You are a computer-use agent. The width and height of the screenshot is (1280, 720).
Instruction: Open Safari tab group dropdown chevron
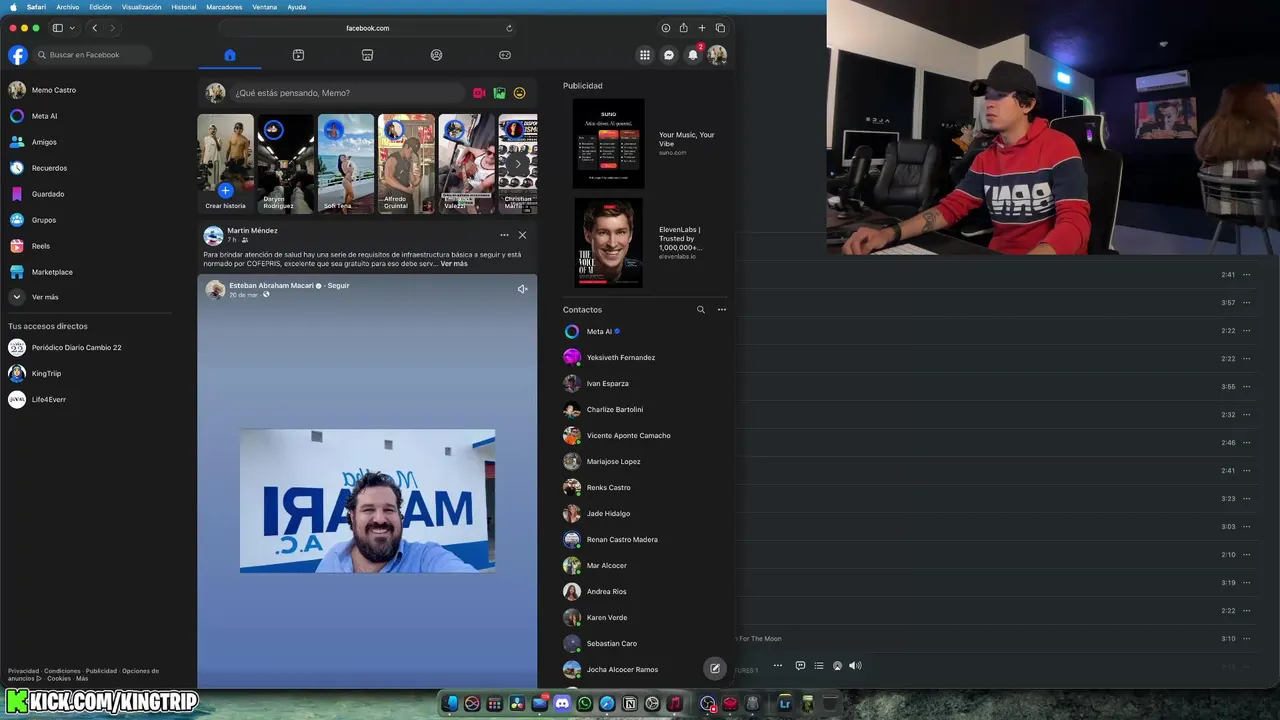pyautogui.click(x=72, y=28)
